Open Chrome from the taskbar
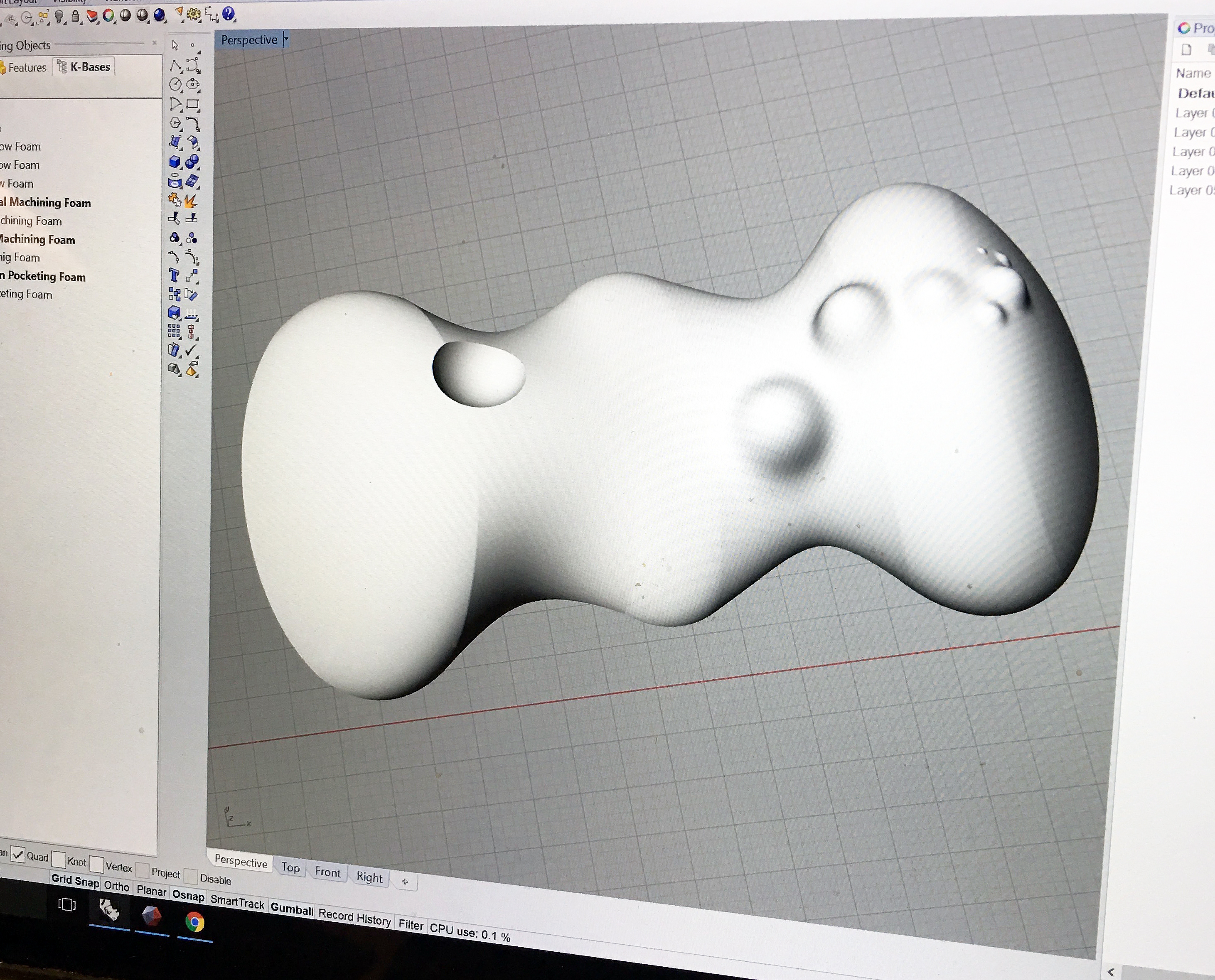Viewport: 1215px width, 980px height. click(x=195, y=923)
